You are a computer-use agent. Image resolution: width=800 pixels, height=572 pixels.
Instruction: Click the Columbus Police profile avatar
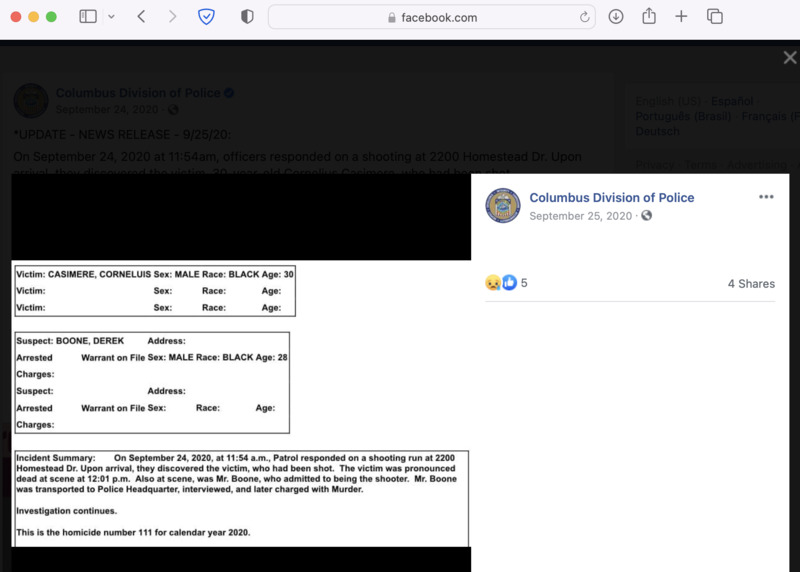pos(503,206)
